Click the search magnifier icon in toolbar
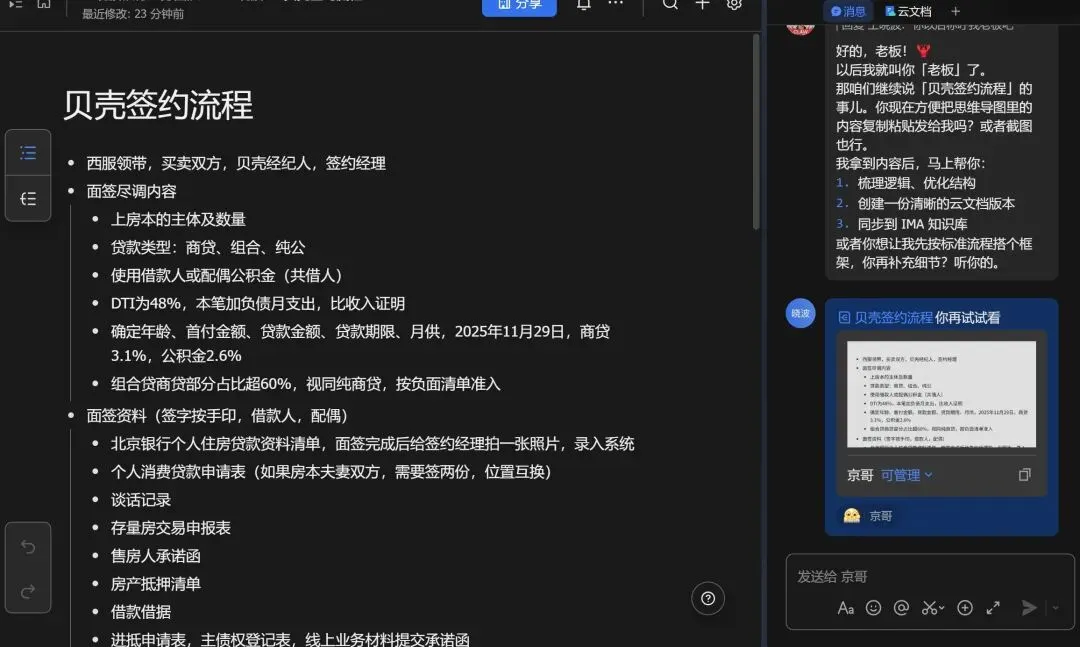 (x=670, y=5)
